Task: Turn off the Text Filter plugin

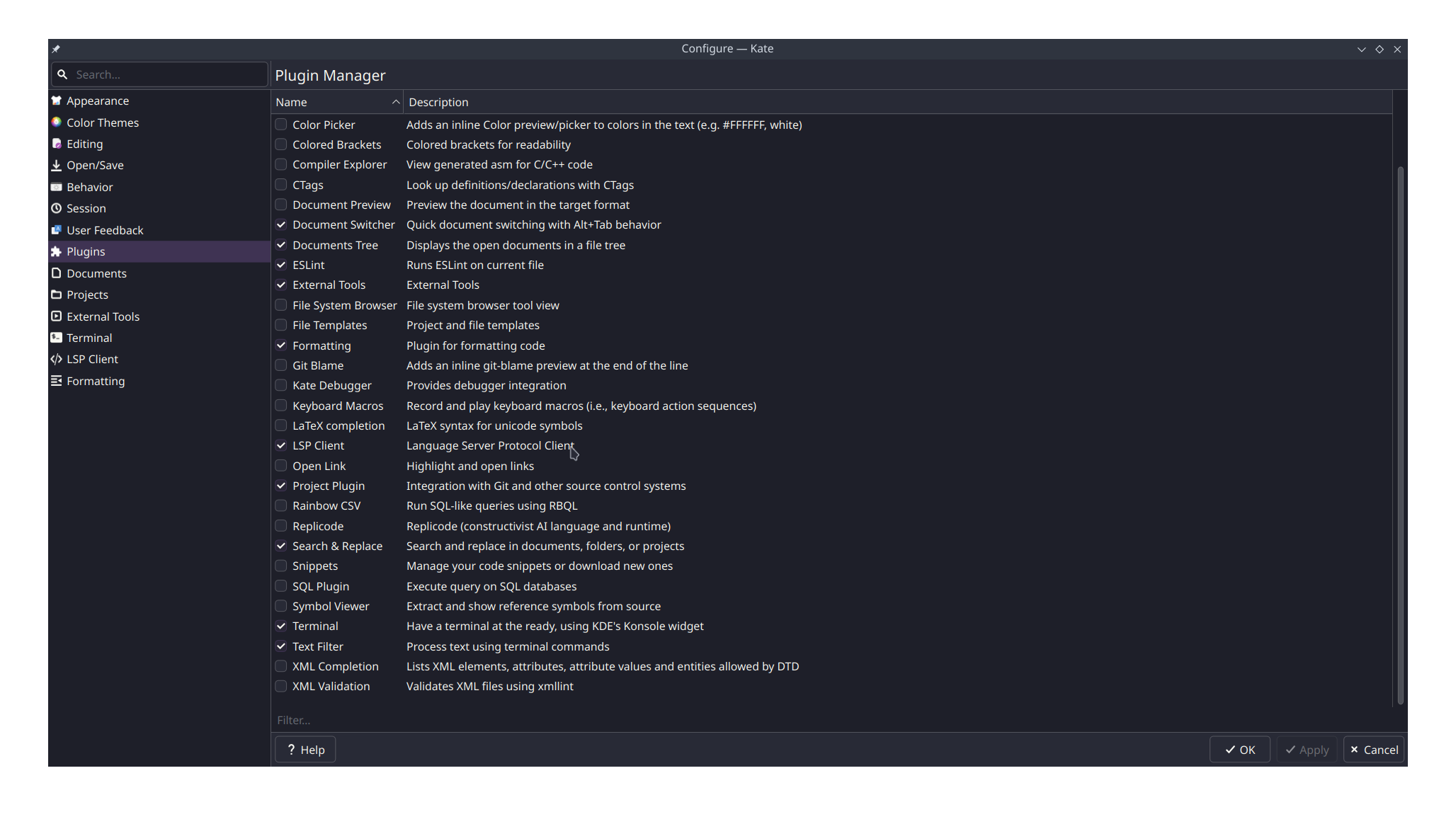Action: (281, 646)
